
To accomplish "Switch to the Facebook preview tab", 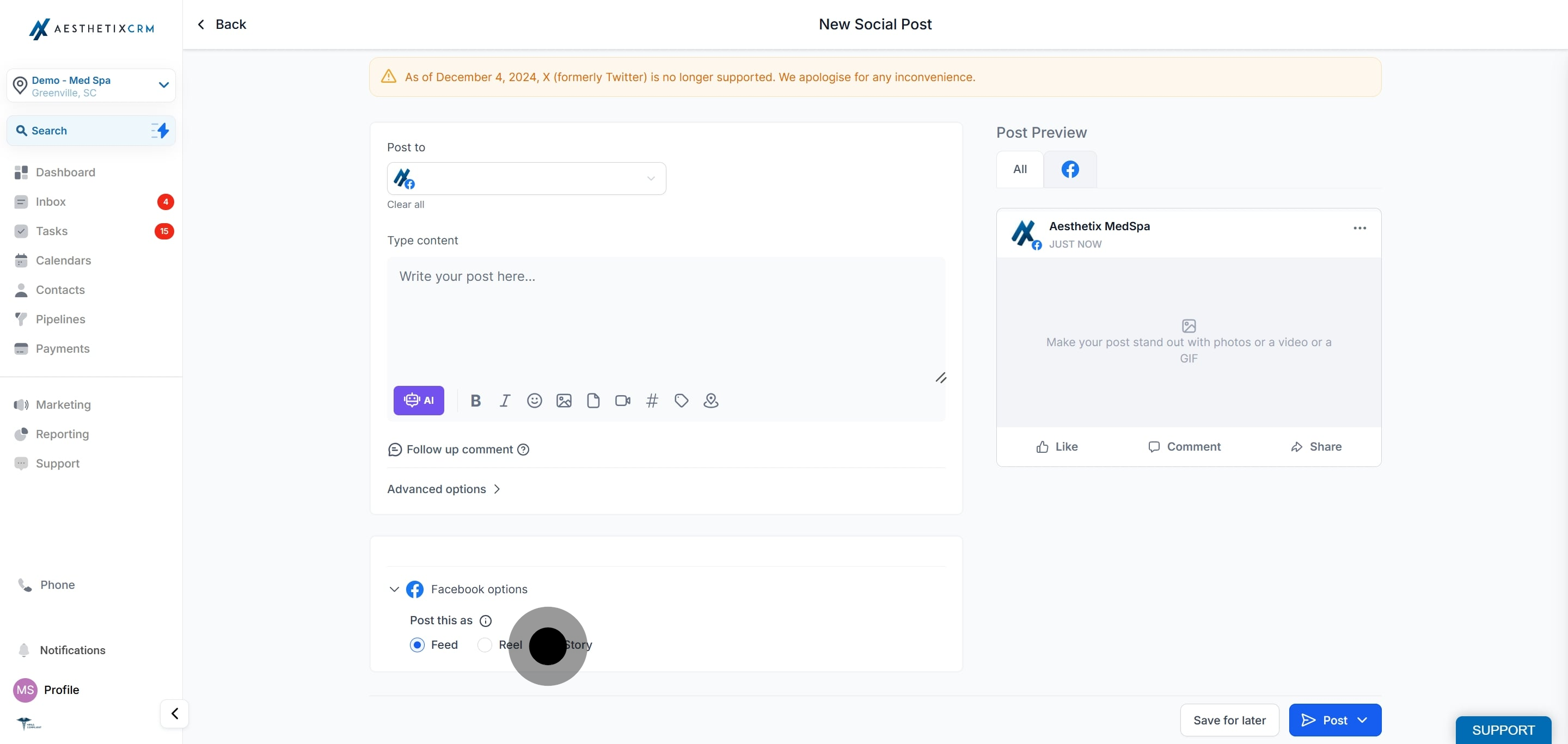I will coord(1069,169).
